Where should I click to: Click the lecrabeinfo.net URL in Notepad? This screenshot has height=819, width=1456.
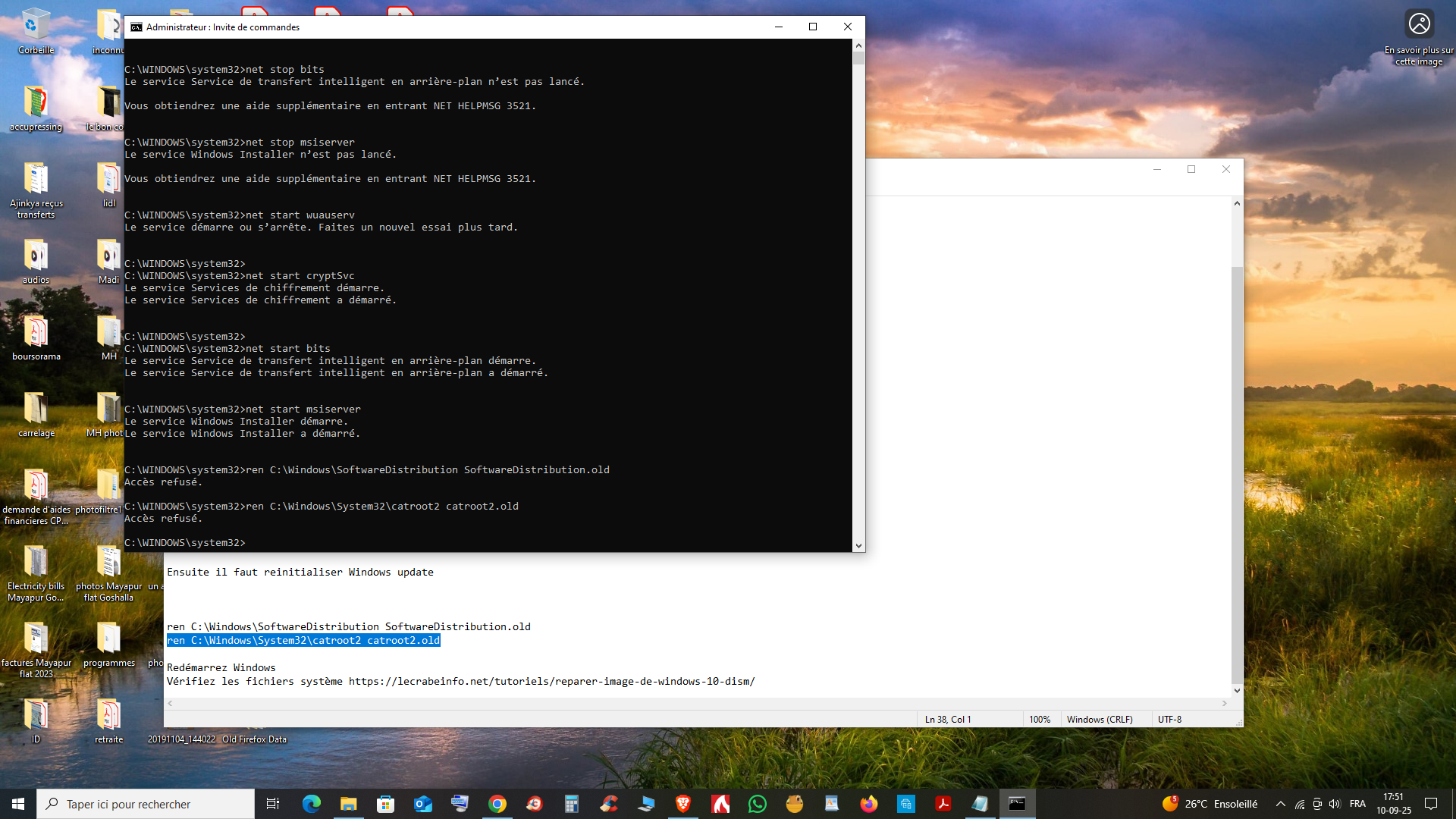[x=551, y=681]
